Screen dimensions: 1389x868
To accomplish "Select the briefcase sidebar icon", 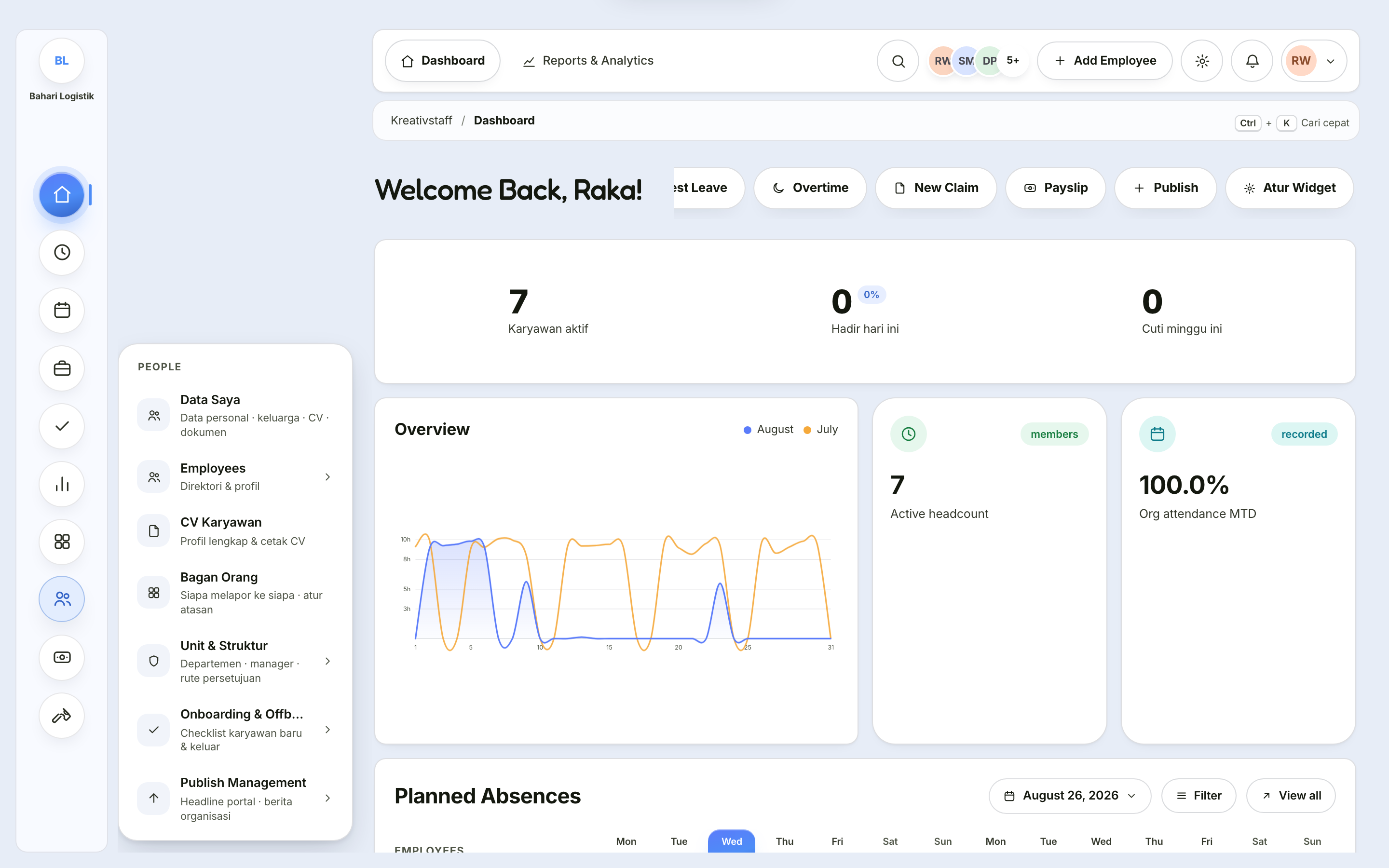I will (61, 368).
